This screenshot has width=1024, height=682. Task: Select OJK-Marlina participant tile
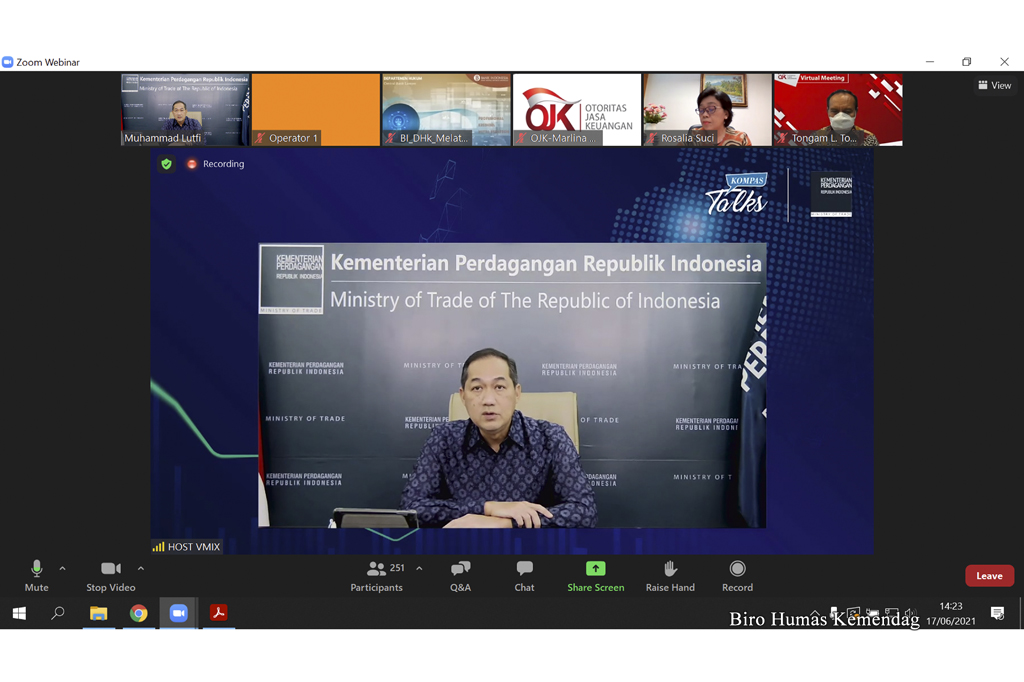(x=577, y=109)
